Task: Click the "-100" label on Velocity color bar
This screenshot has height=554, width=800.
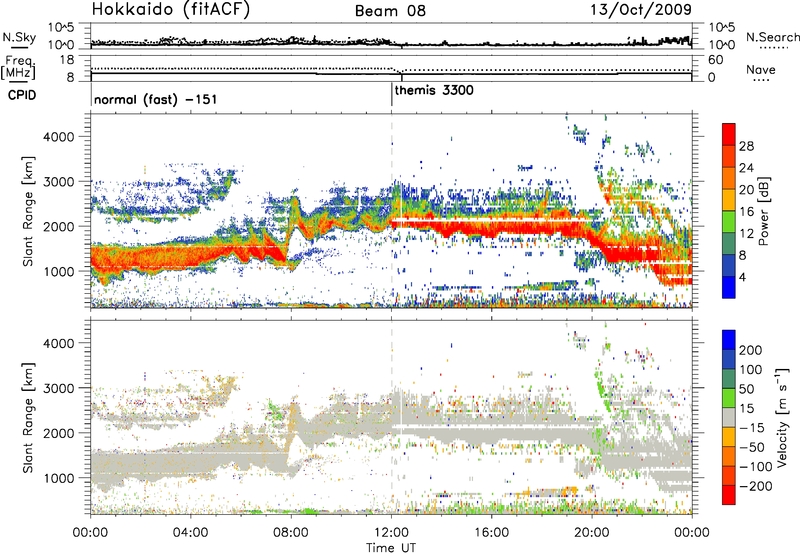Action: (755, 467)
